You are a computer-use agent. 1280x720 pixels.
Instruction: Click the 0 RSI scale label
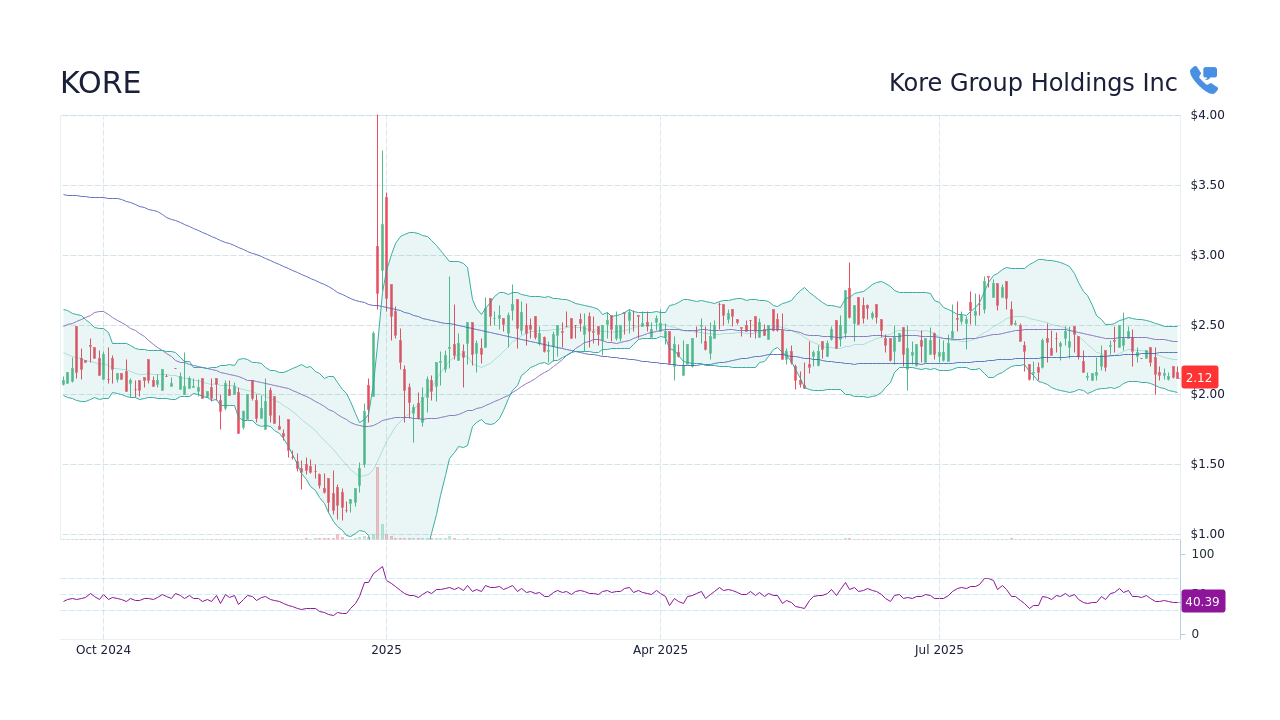1193,633
